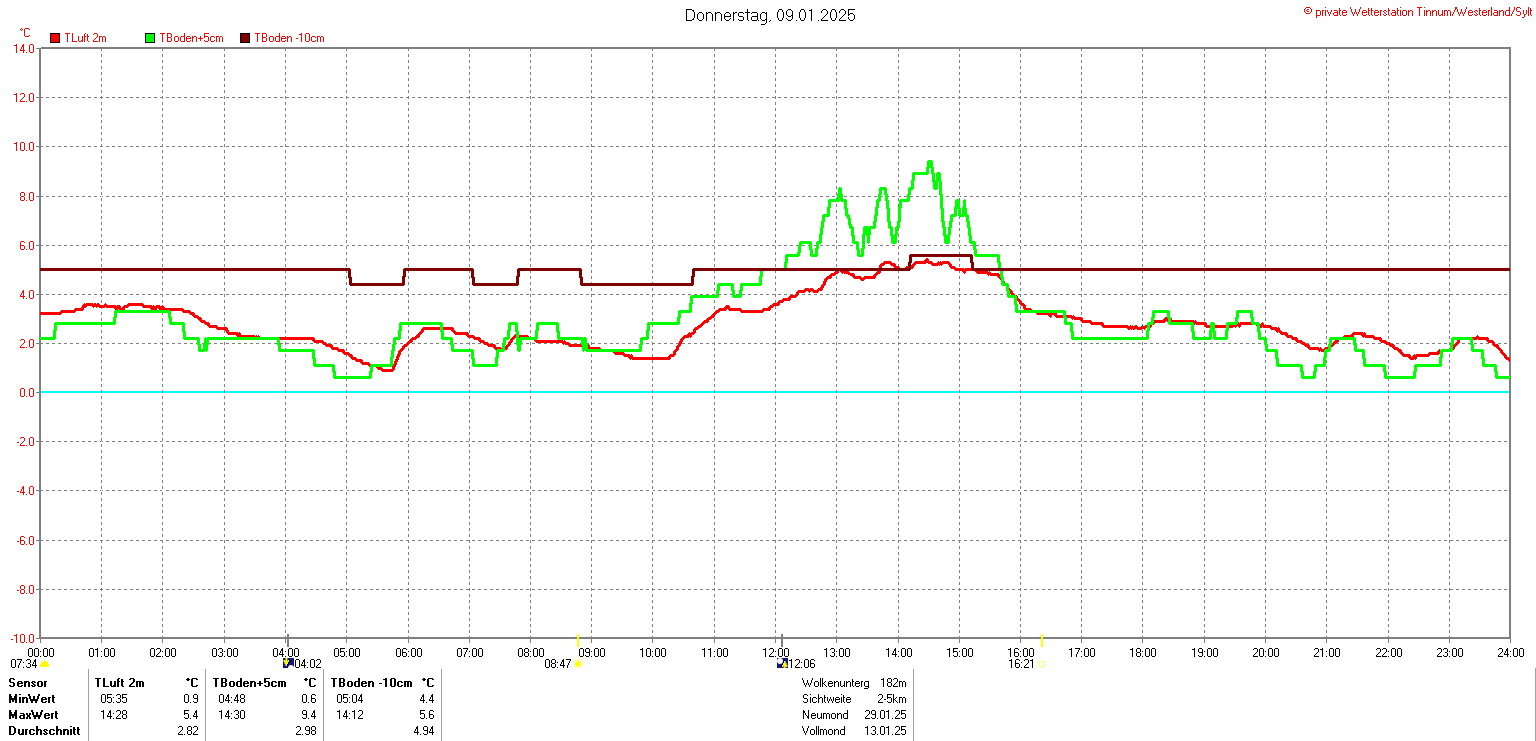Click the TLuft 2m column header in table

coord(120,683)
